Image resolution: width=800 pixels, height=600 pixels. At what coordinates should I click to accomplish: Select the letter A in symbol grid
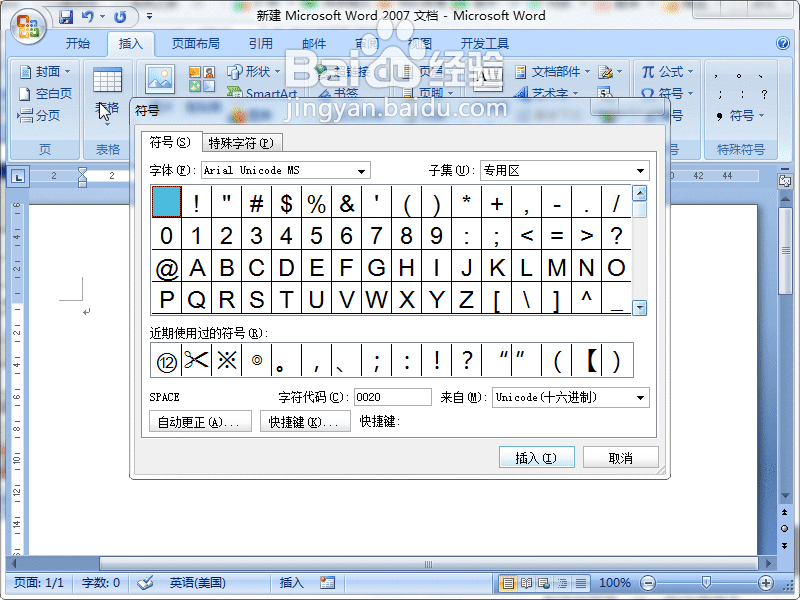tap(196, 267)
